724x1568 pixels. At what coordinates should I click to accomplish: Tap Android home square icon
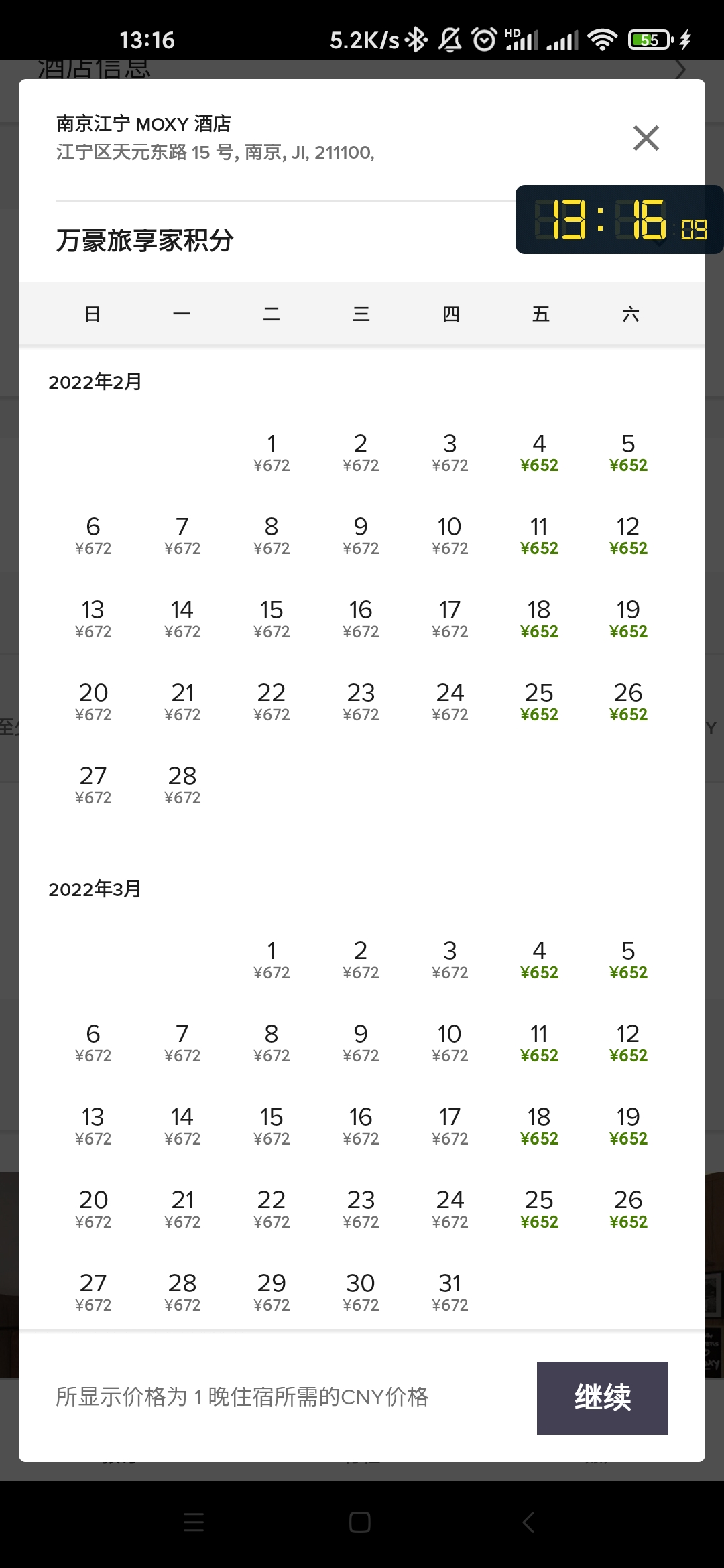tap(360, 1522)
